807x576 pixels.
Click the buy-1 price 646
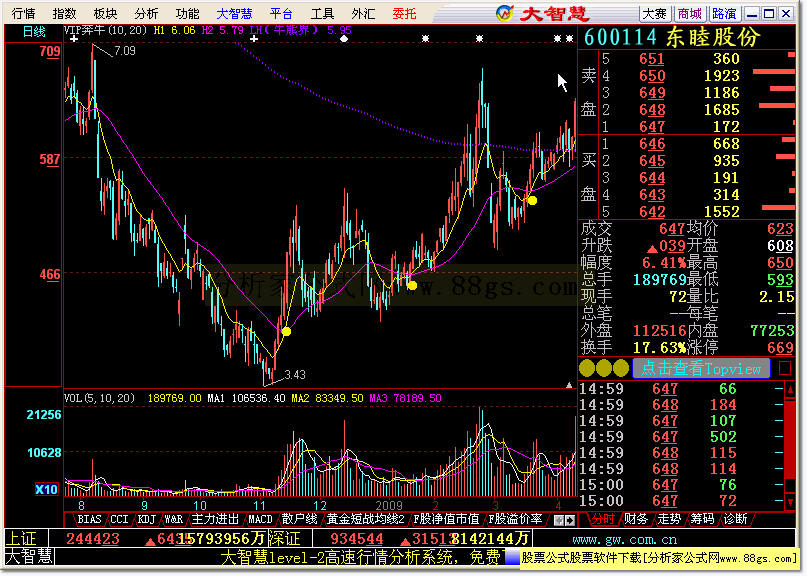[652, 144]
